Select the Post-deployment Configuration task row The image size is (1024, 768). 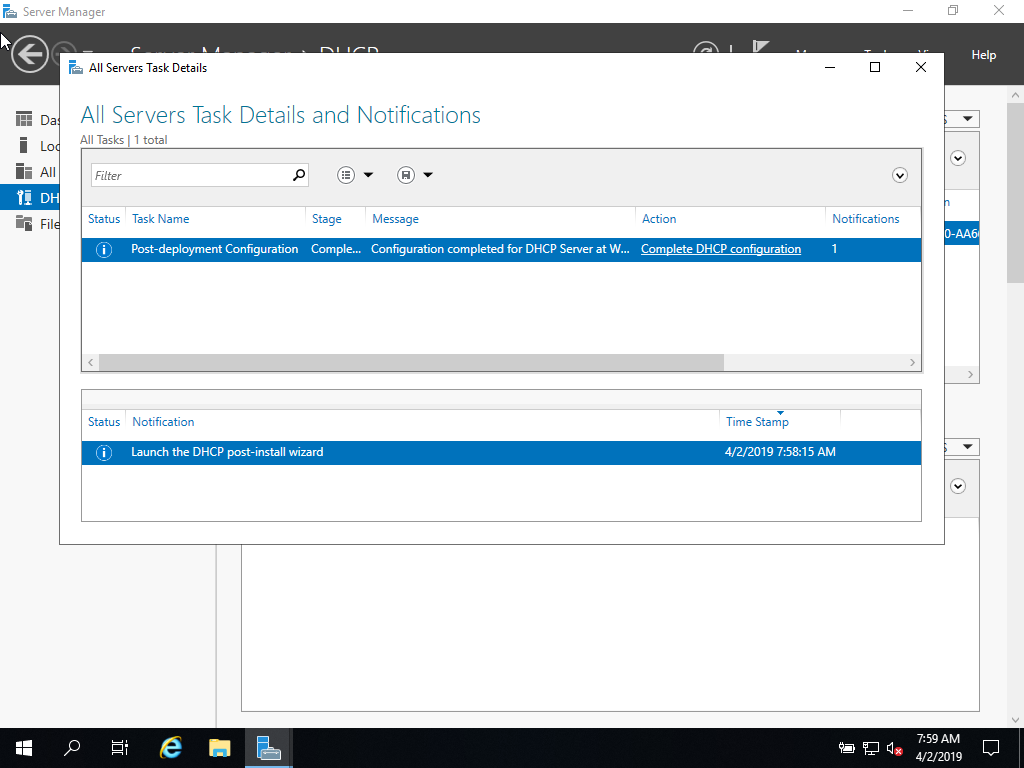501,249
